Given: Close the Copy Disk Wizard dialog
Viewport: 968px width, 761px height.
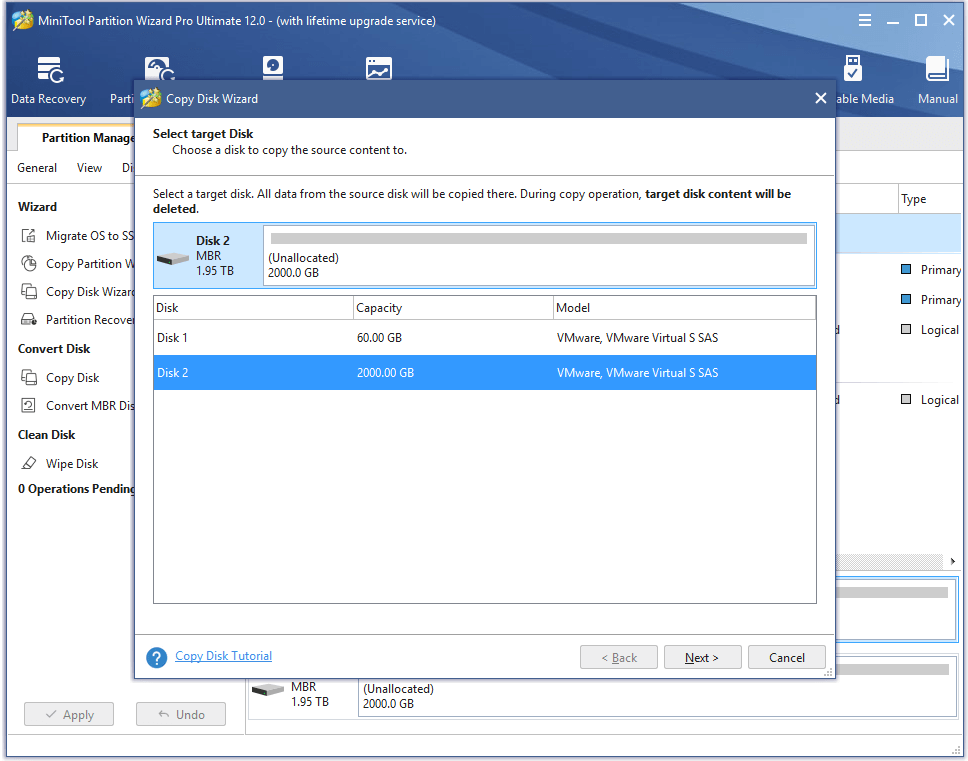Looking at the screenshot, I should 820,98.
